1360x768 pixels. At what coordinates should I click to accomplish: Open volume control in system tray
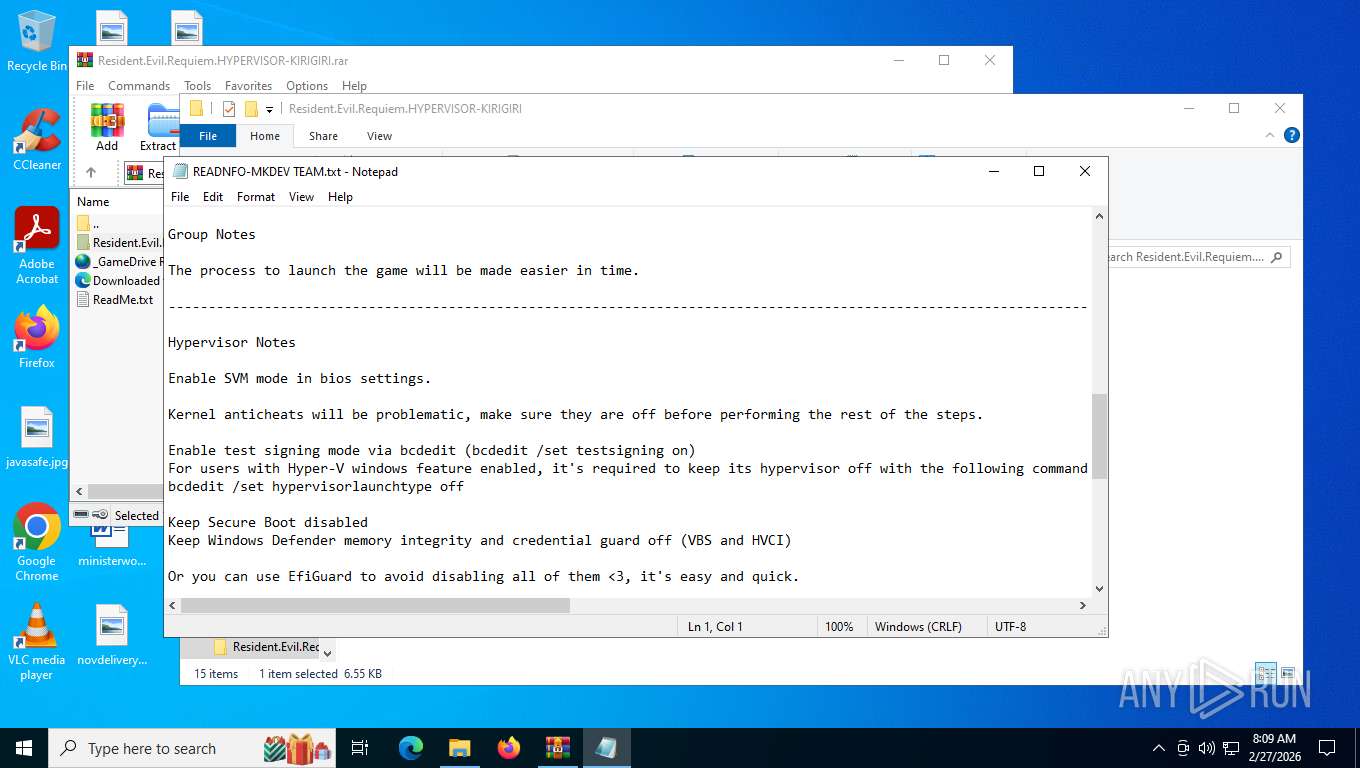1205,748
